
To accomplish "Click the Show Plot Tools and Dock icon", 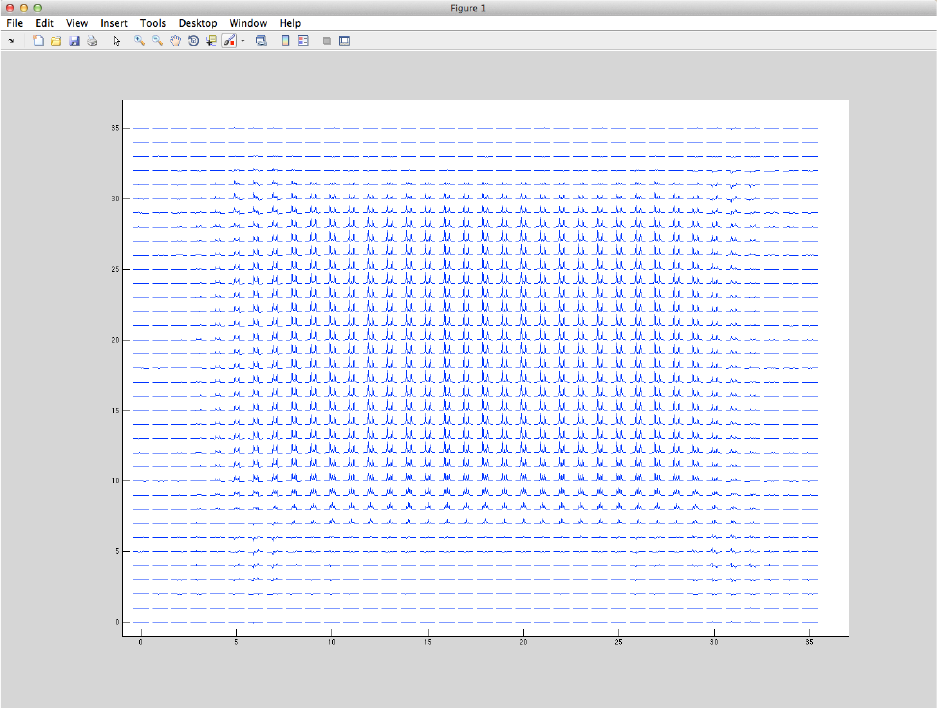I will [x=345, y=41].
